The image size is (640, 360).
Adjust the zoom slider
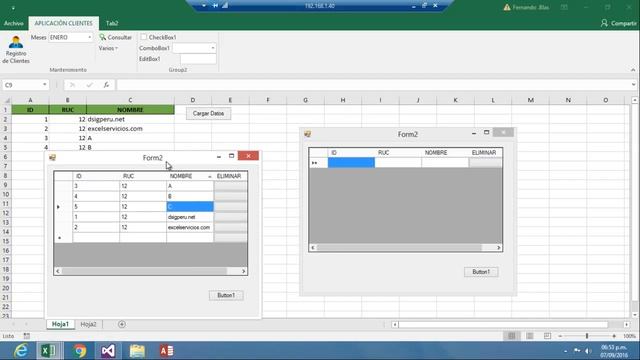point(587,336)
